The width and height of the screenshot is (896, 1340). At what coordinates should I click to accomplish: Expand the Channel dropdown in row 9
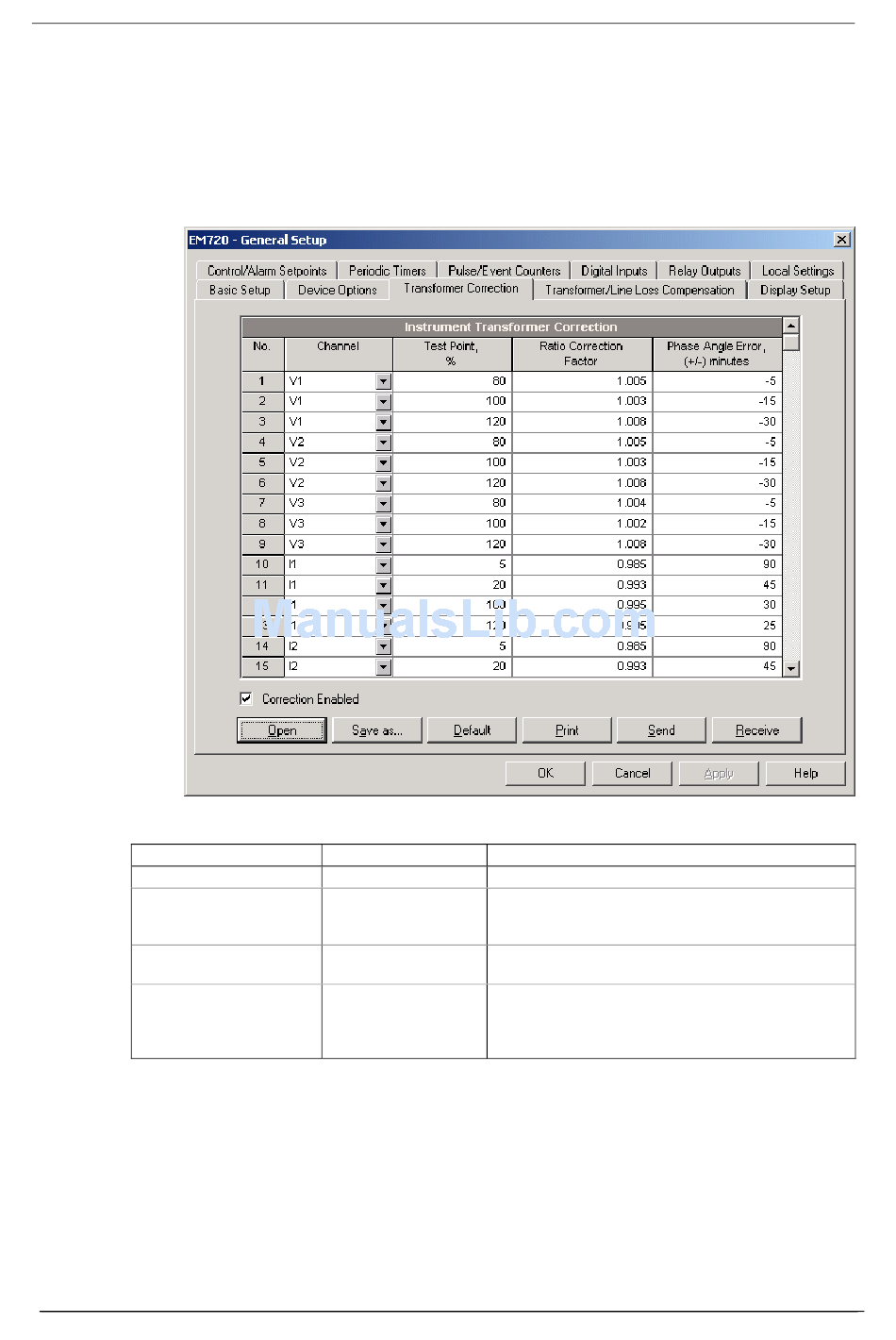click(x=383, y=544)
